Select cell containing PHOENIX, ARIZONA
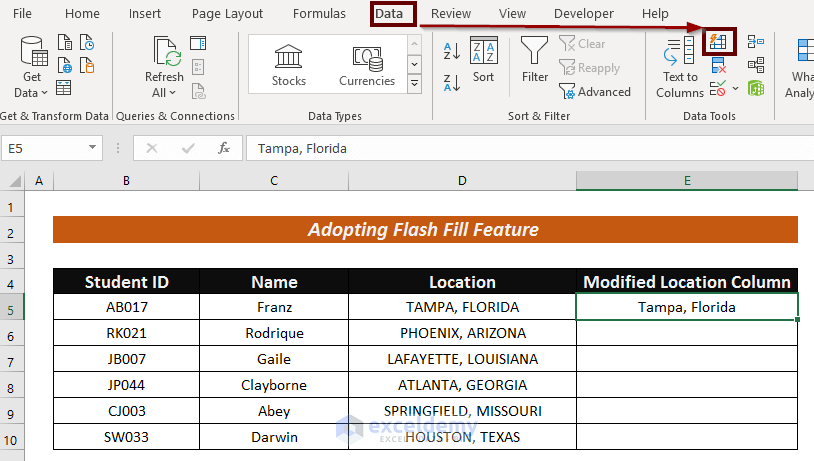This screenshot has width=814, height=461. tap(463, 333)
